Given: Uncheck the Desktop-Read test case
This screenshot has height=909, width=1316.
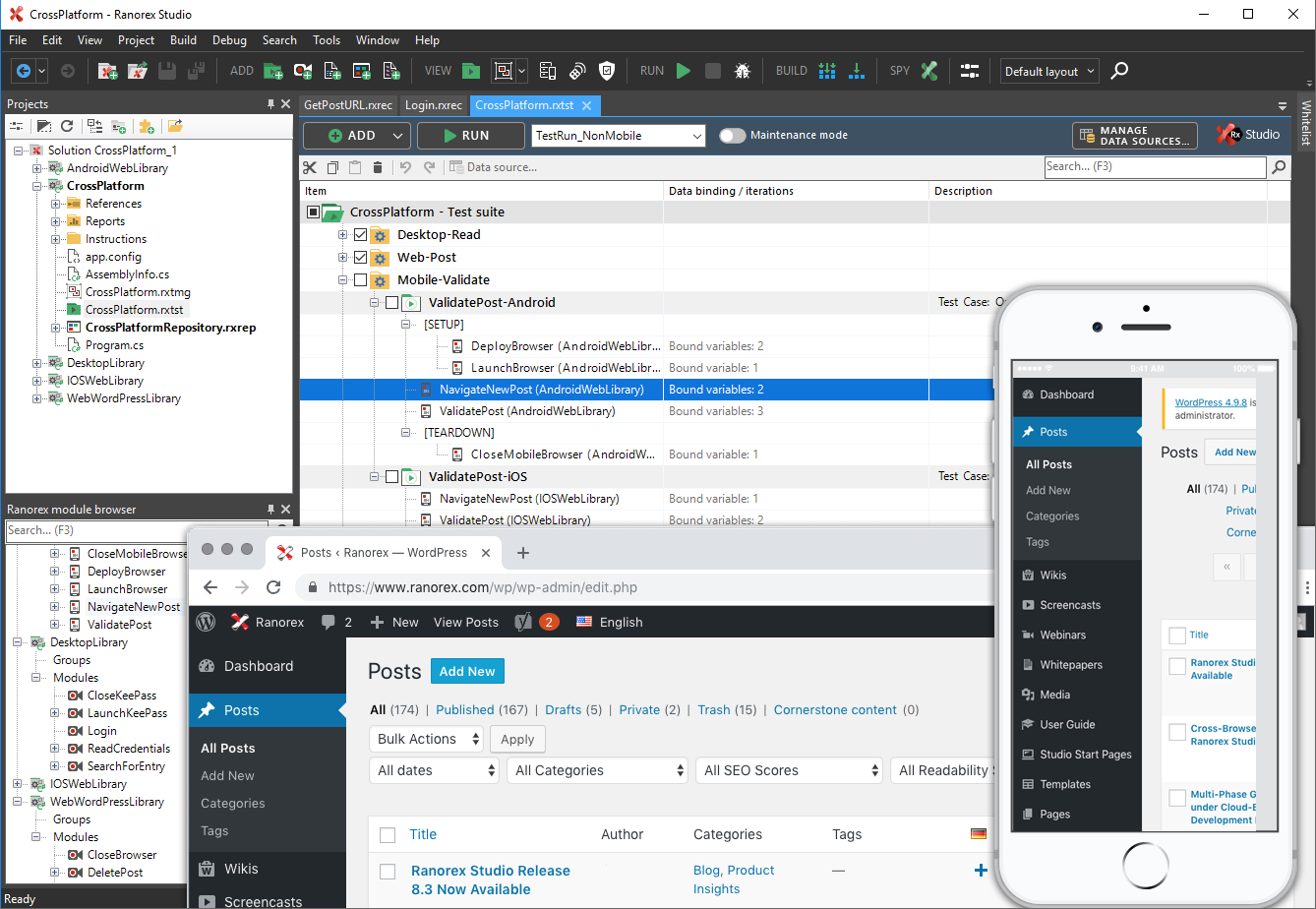Looking at the screenshot, I should 359,234.
